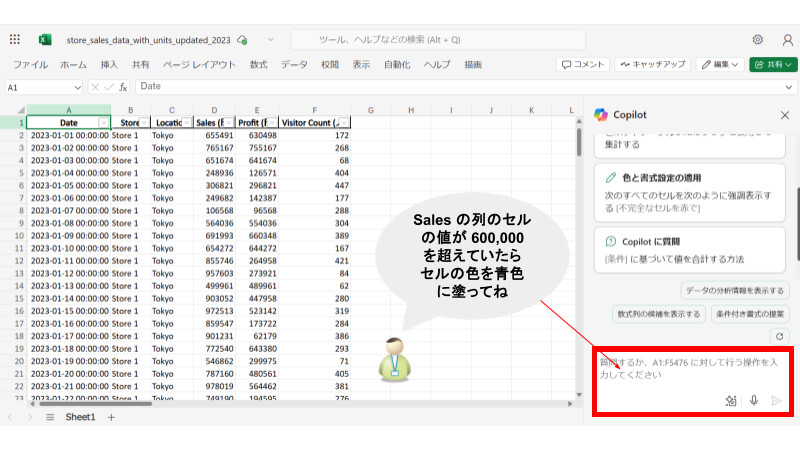The width and height of the screenshot is (800, 450).
Task: Refresh Copilot suggestions with the reload icon
Action: tap(779, 336)
